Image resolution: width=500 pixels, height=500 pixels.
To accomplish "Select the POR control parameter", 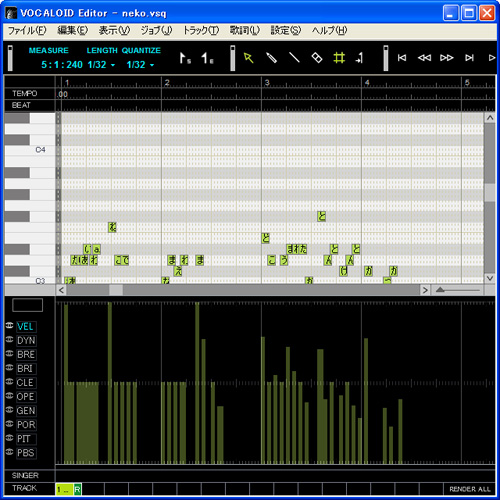I will point(26,425).
